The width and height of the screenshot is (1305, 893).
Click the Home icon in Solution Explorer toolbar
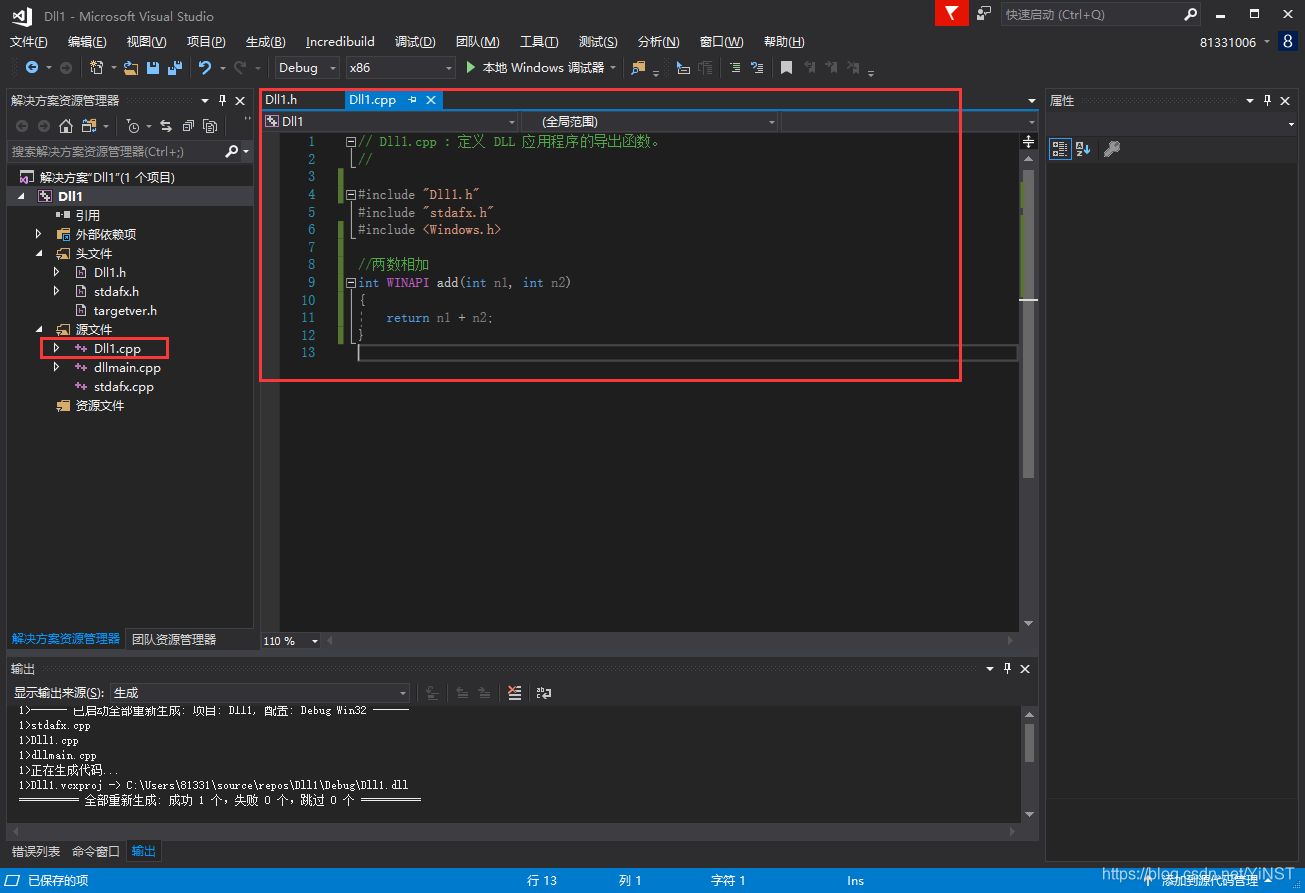tap(66, 126)
